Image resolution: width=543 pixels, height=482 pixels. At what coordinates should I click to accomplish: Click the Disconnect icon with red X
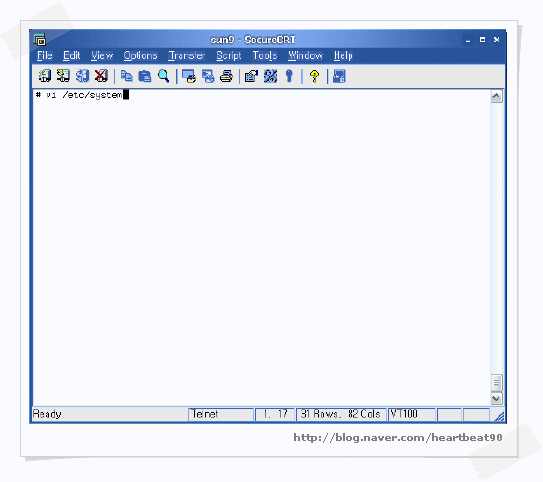point(101,76)
